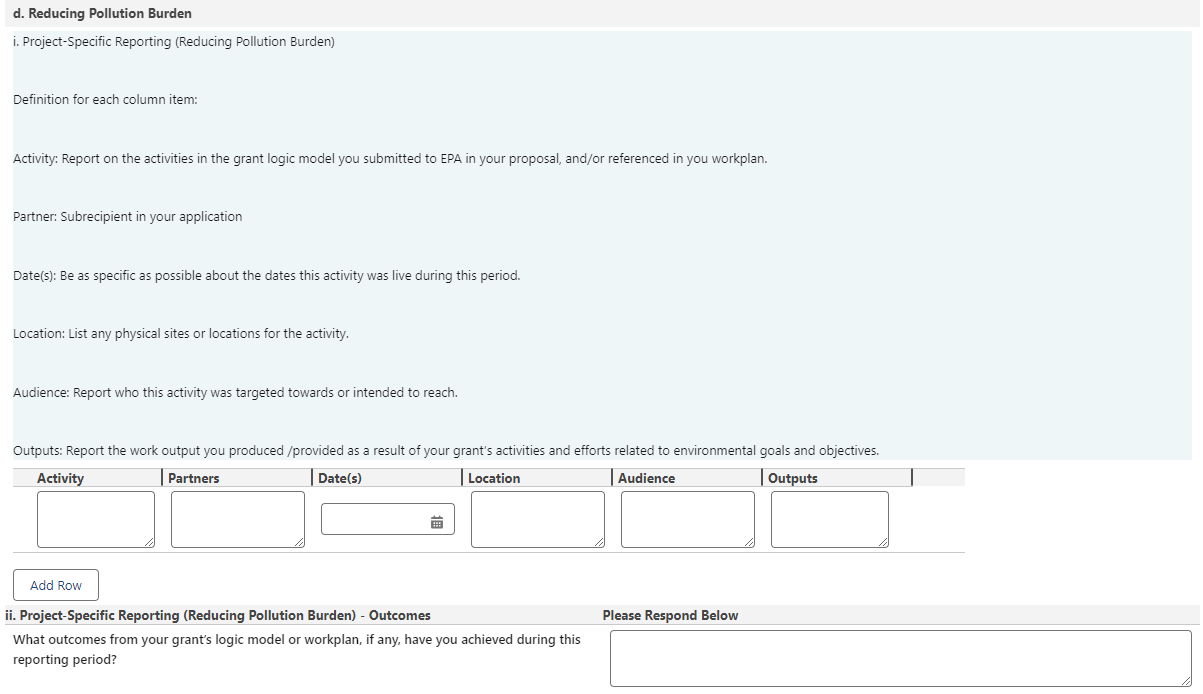Click the Date(s) column header
This screenshot has width=1203, height=694.
(340, 478)
